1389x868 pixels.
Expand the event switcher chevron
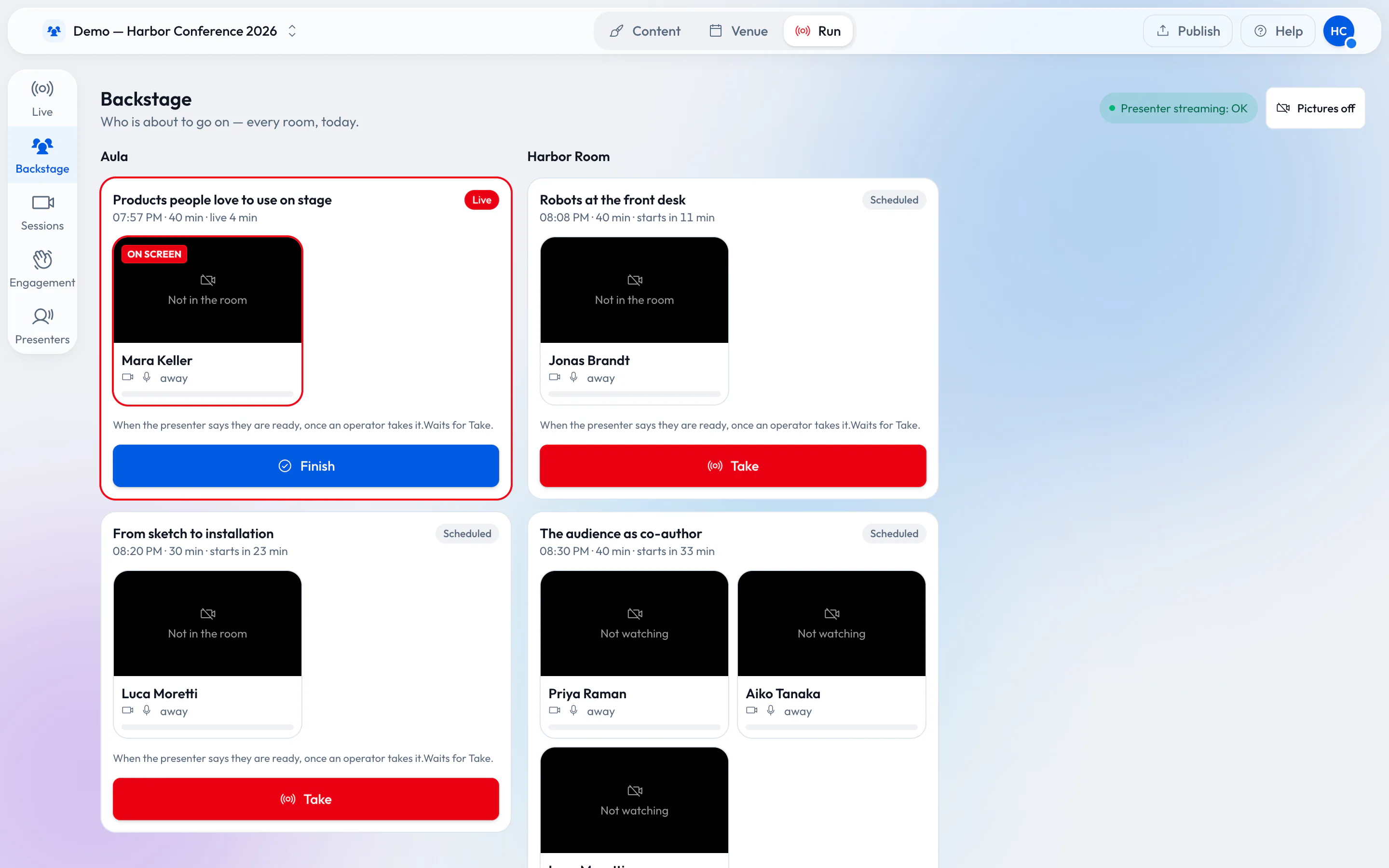(x=292, y=31)
